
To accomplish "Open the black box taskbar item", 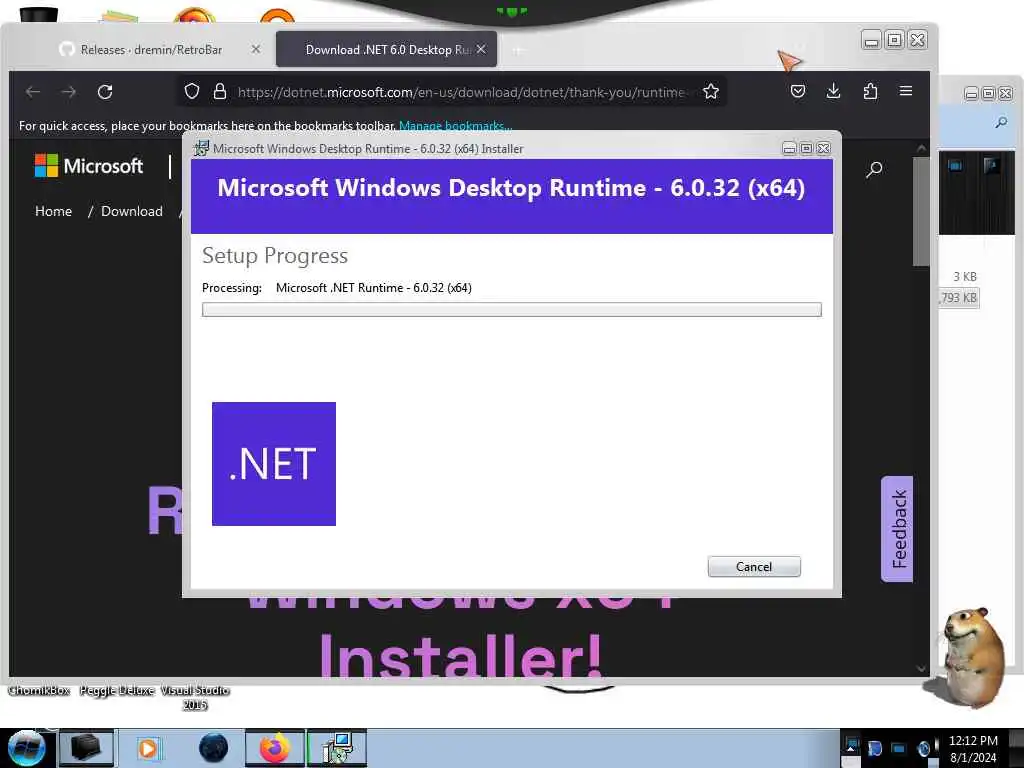I will tap(86, 748).
